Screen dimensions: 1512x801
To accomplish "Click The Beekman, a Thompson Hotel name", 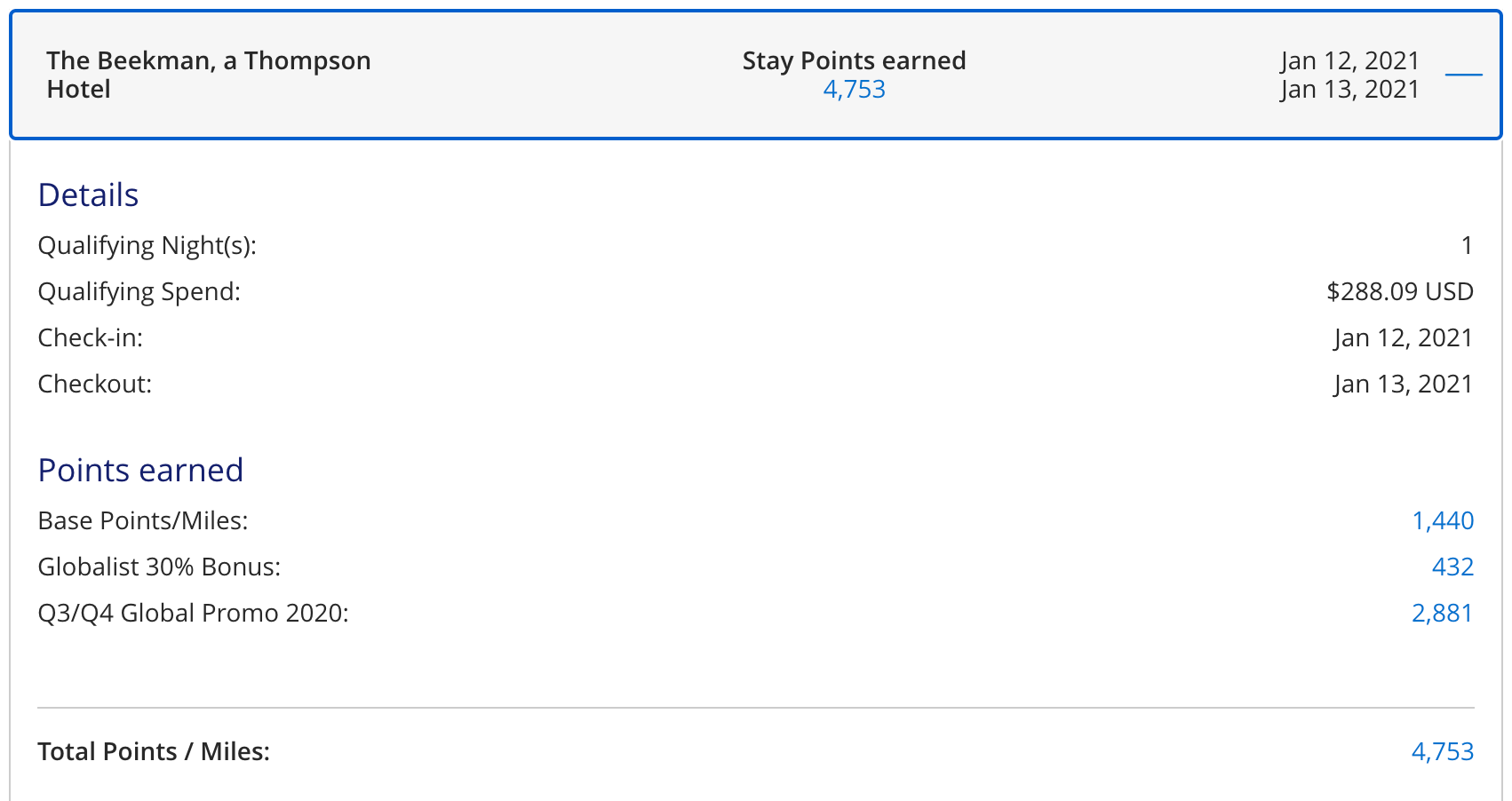I will point(208,75).
